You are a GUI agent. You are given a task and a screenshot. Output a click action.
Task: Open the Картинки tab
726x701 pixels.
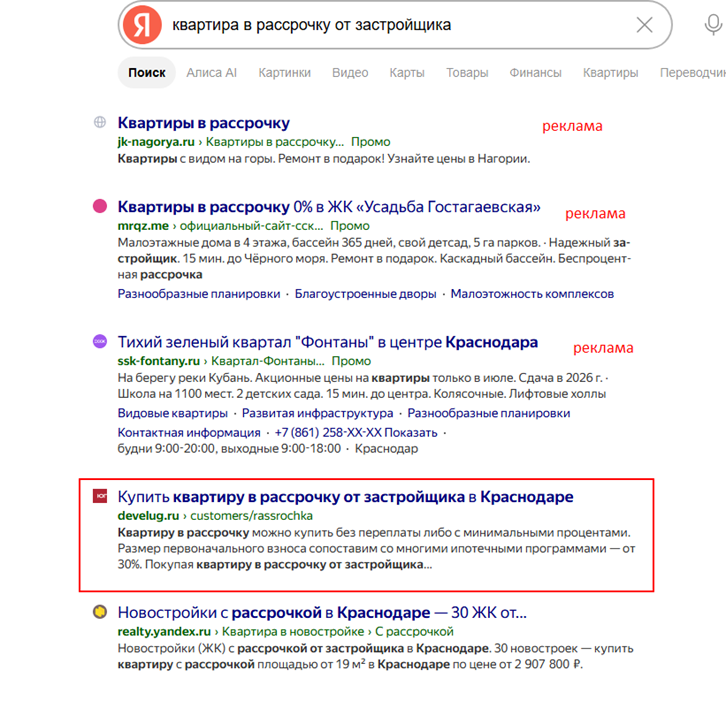pyautogui.click(x=284, y=73)
